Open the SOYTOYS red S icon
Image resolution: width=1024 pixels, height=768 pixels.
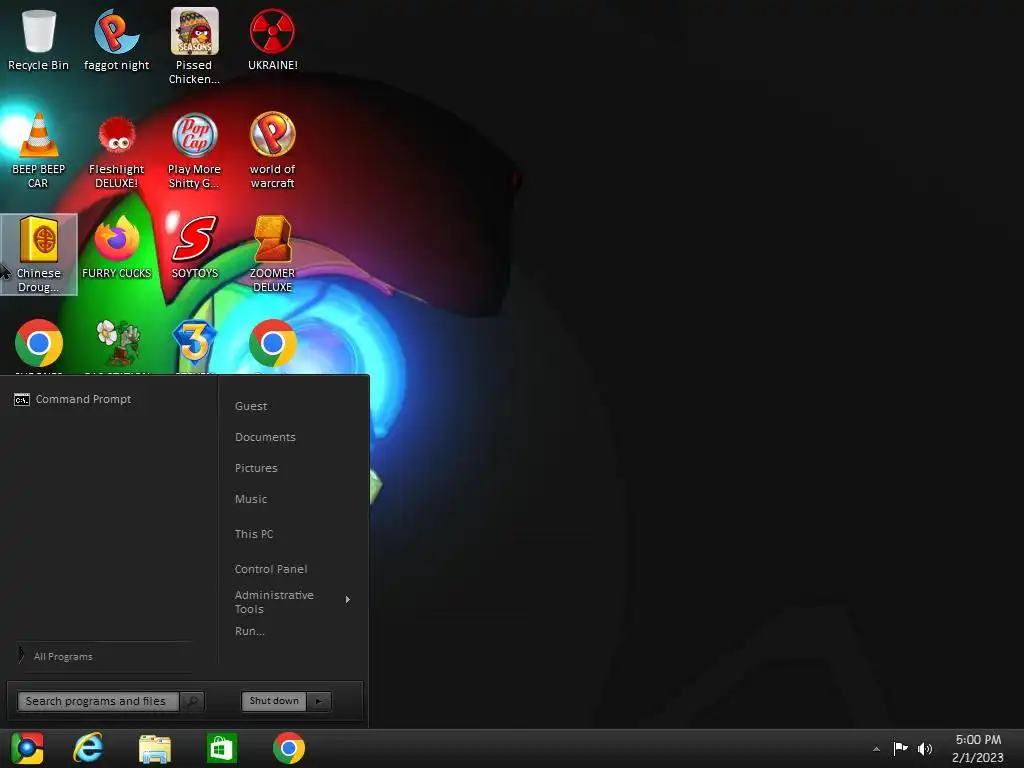[x=194, y=248]
